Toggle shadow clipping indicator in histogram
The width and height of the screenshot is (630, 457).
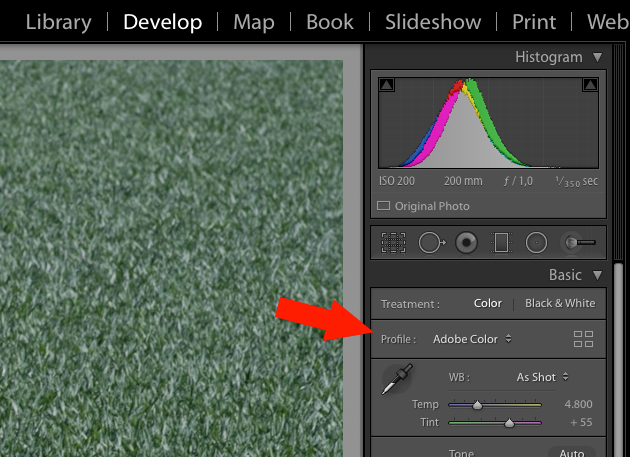[x=387, y=85]
